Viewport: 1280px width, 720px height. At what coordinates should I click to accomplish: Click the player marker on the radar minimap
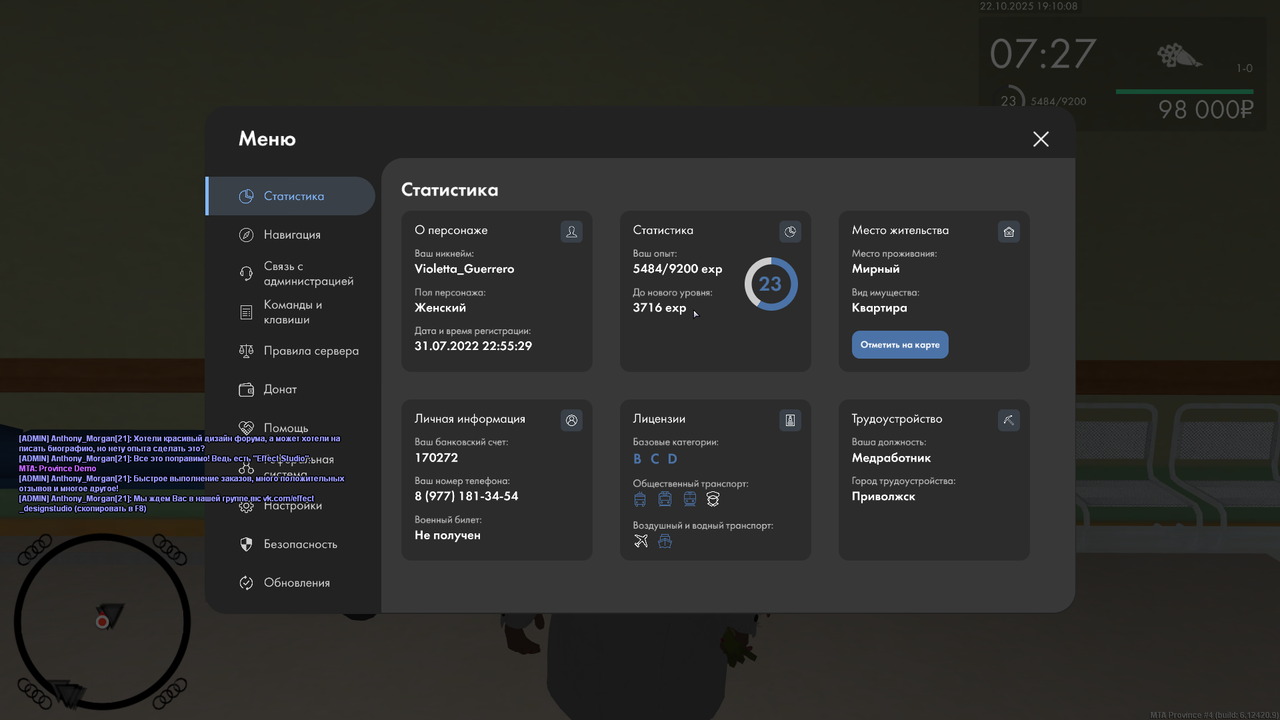click(102, 622)
